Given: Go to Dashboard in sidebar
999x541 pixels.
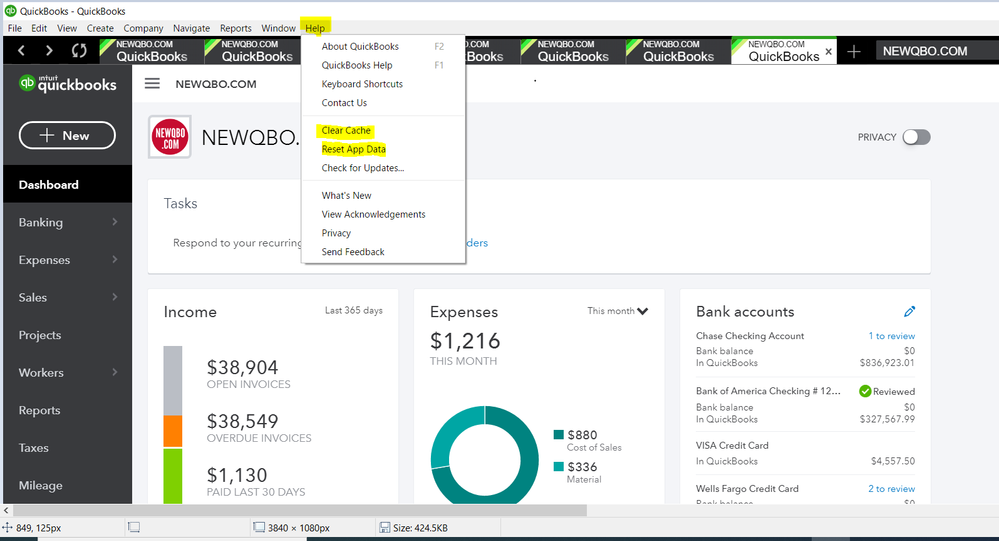Looking at the screenshot, I should (x=68, y=185).
